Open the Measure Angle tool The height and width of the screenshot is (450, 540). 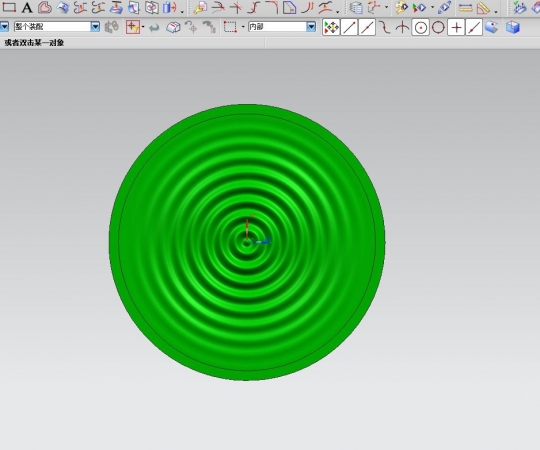click(x=483, y=8)
